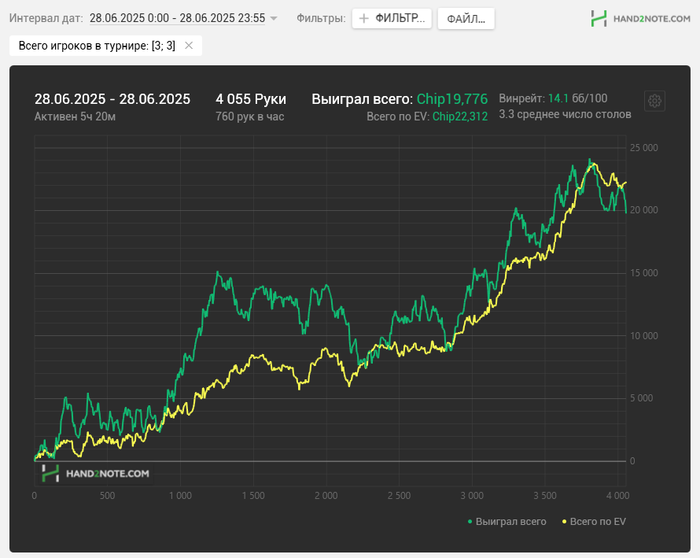
Task: Click the '25 000' y-axis label
Action: [x=644, y=148]
